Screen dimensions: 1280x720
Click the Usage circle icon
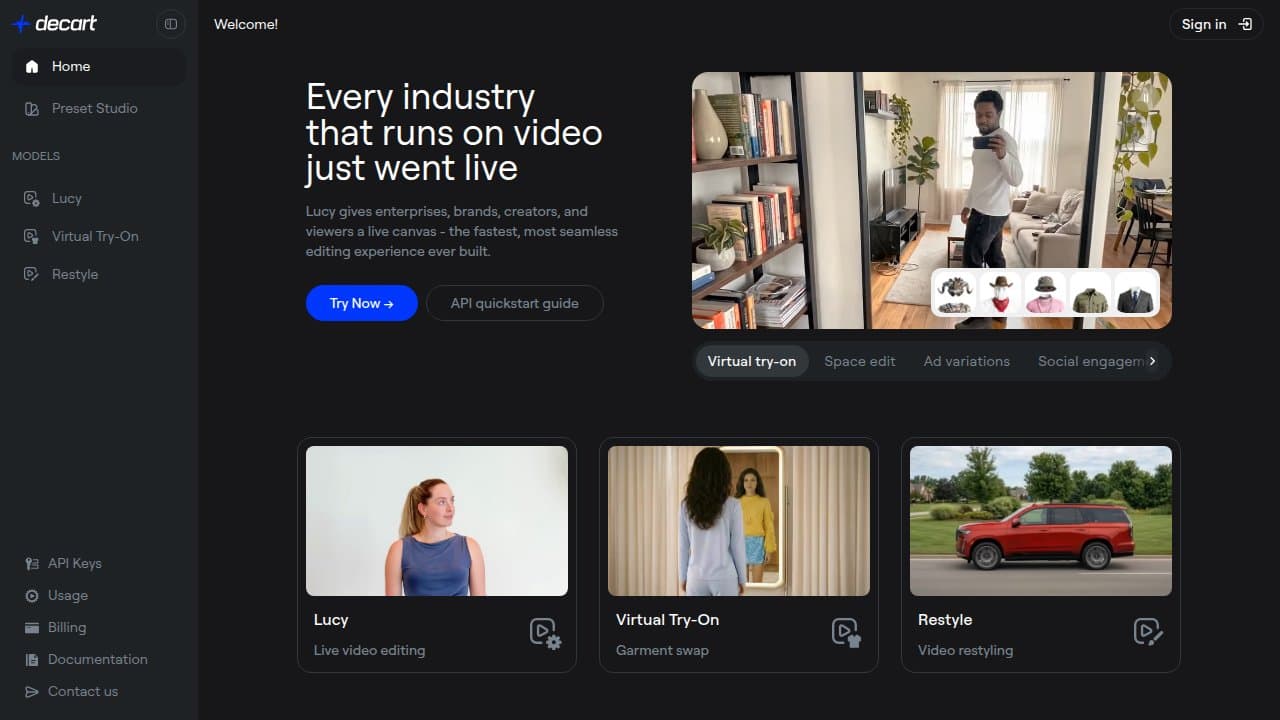(x=32, y=595)
